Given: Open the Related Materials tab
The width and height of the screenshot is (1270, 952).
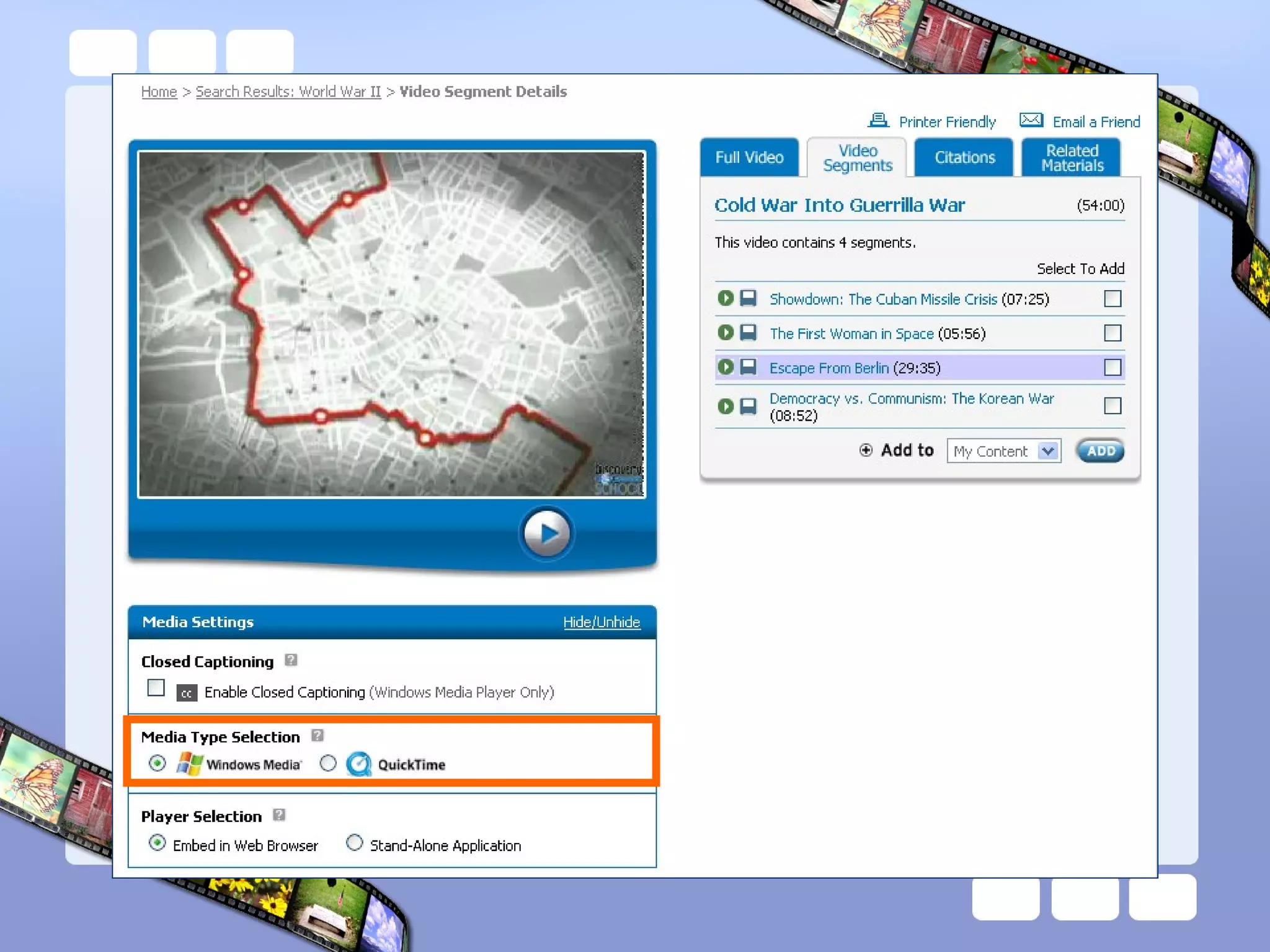Looking at the screenshot, I should [1072, 157].
